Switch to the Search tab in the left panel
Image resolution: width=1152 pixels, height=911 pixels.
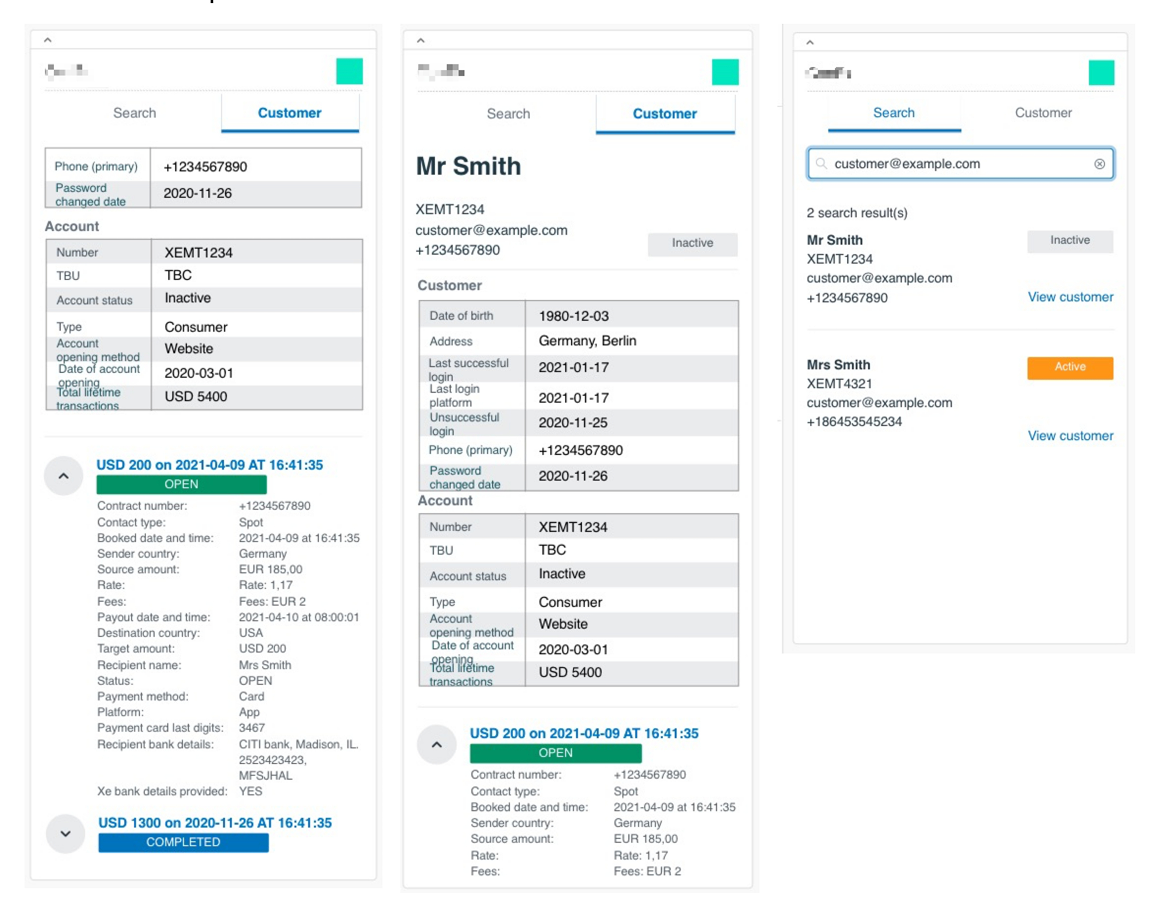coord(135,113)
